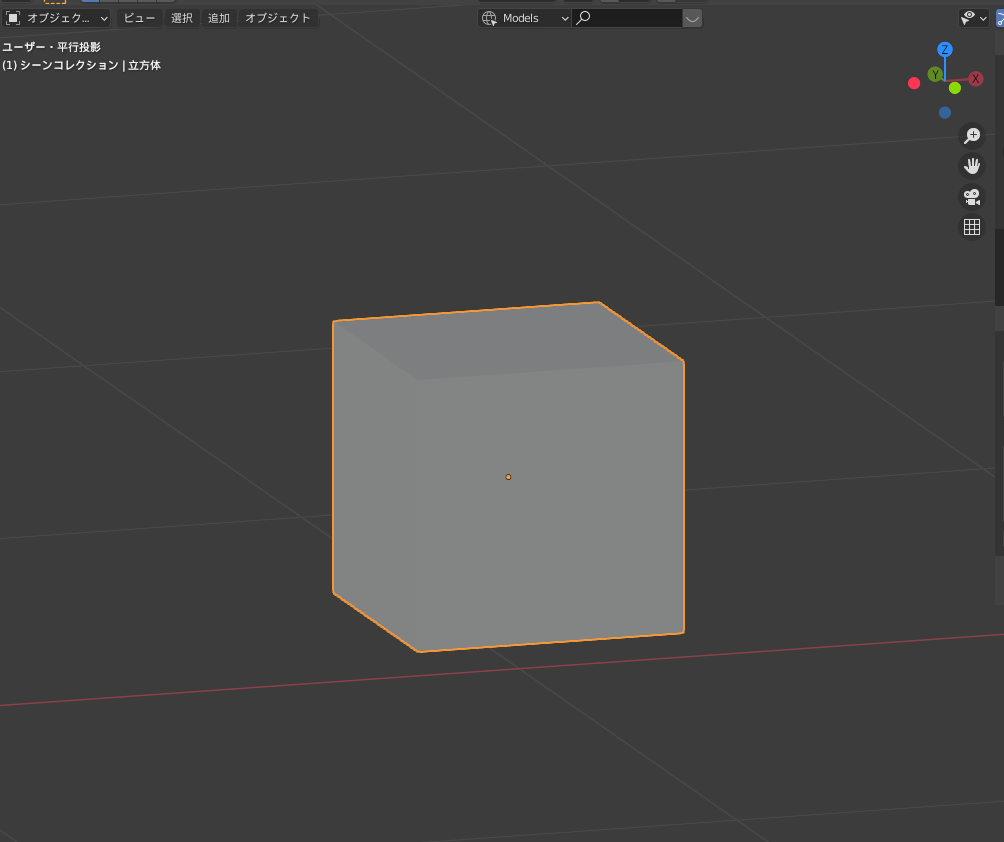Open the 選択 menu
The width and height of the screenshot is (1004, 842).
[182, 18]
